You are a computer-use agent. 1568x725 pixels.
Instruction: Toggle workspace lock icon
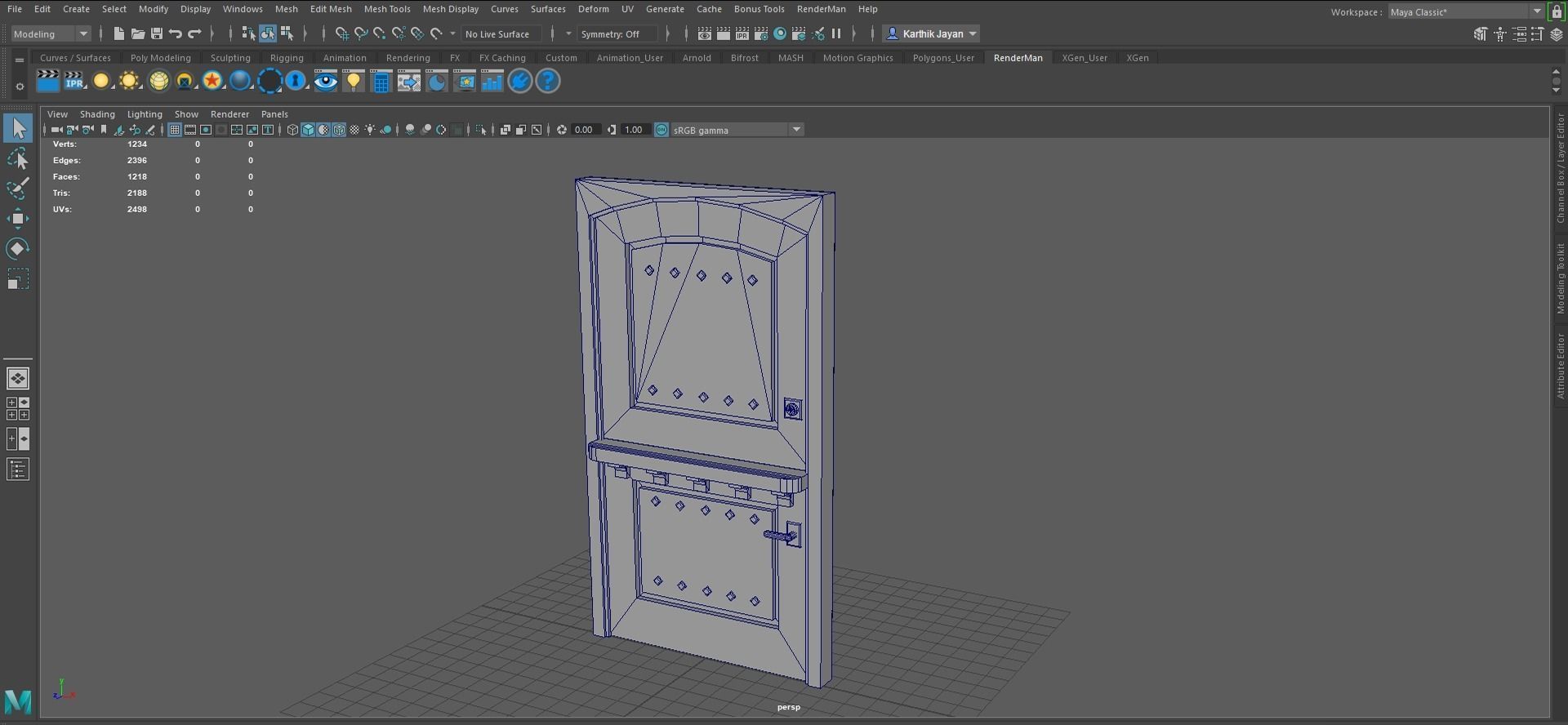(x=1557, y=11)
